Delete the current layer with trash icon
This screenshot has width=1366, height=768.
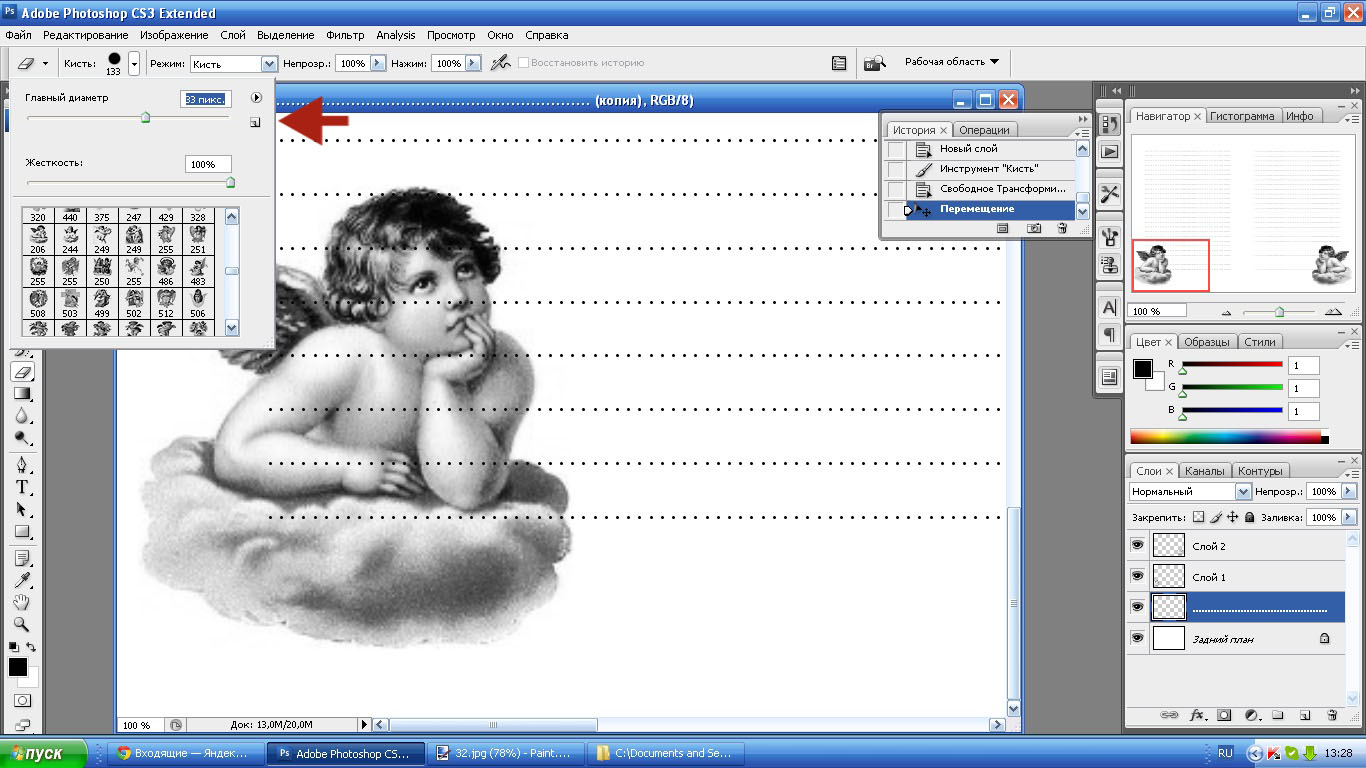[x=1332, y=715]
